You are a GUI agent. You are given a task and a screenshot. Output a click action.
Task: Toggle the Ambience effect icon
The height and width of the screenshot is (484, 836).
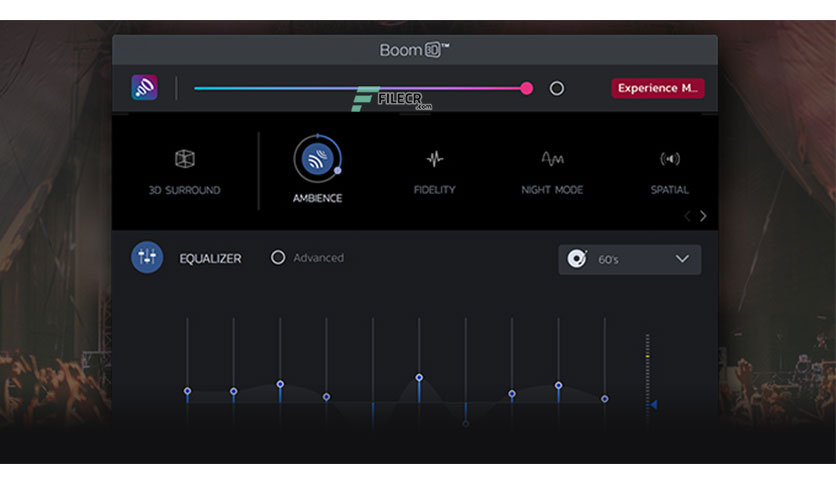317,159
